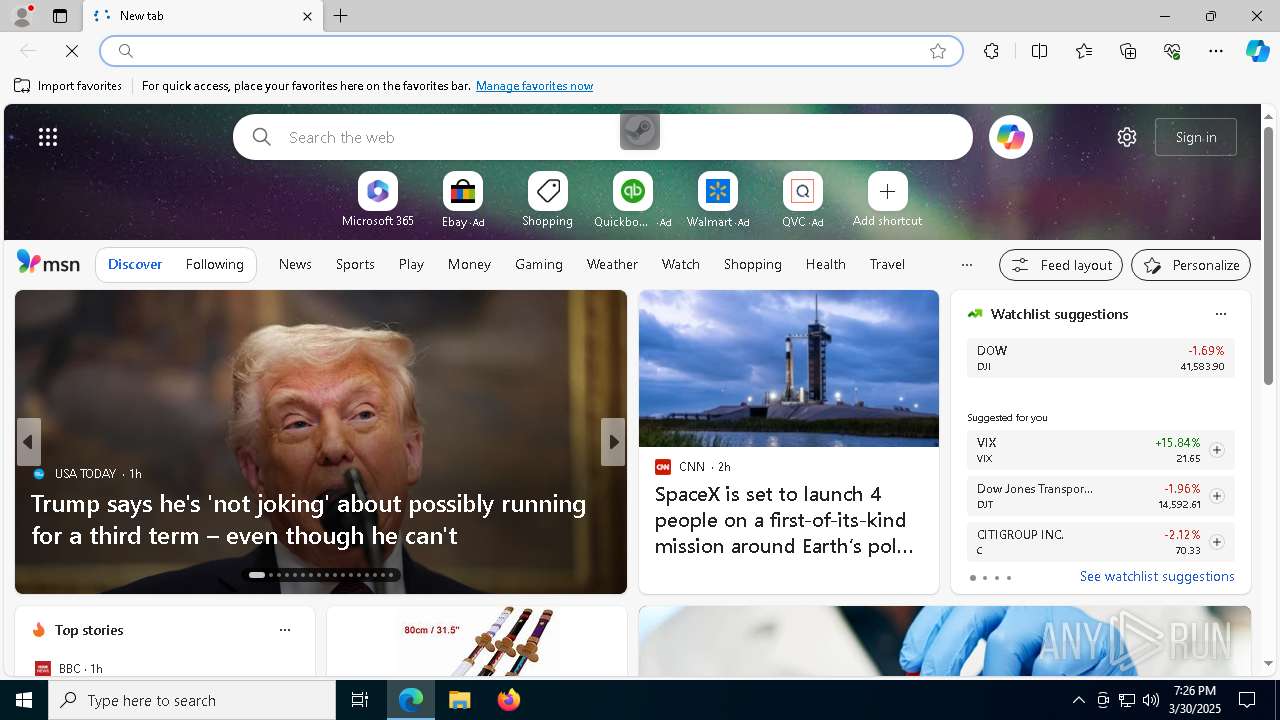Open a new tab with plus button

[340, 16]
